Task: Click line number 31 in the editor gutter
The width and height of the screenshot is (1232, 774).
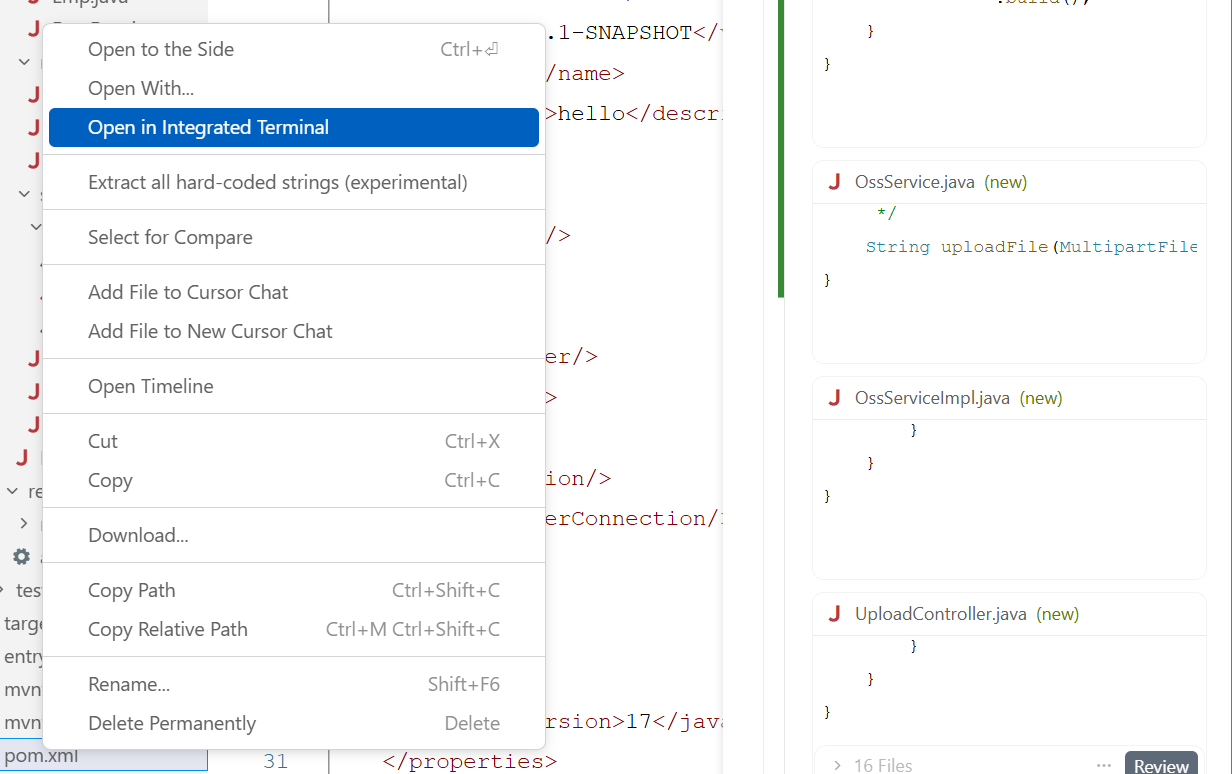Action: tap(275, 762)
